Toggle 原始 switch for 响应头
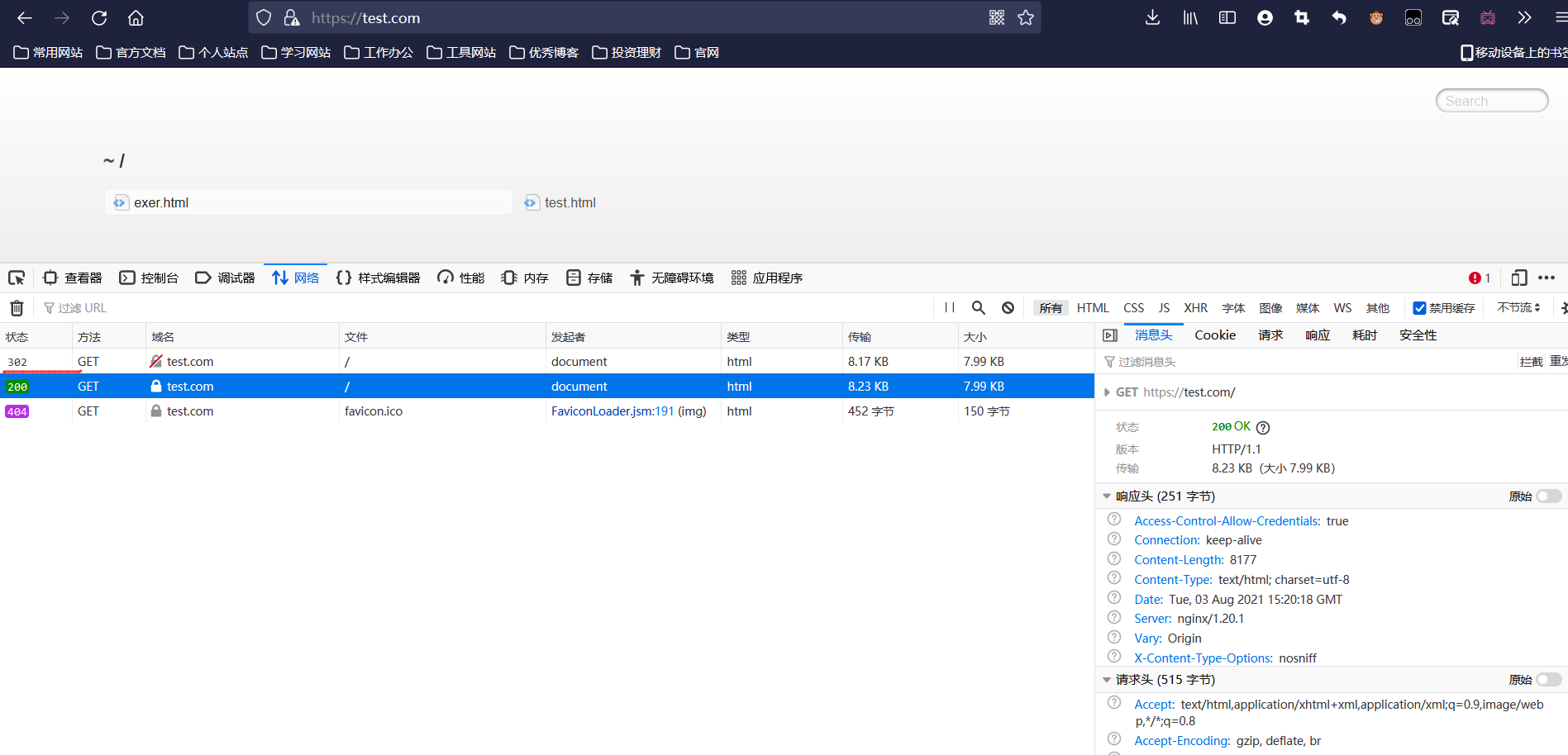 tap(1549, 496)
